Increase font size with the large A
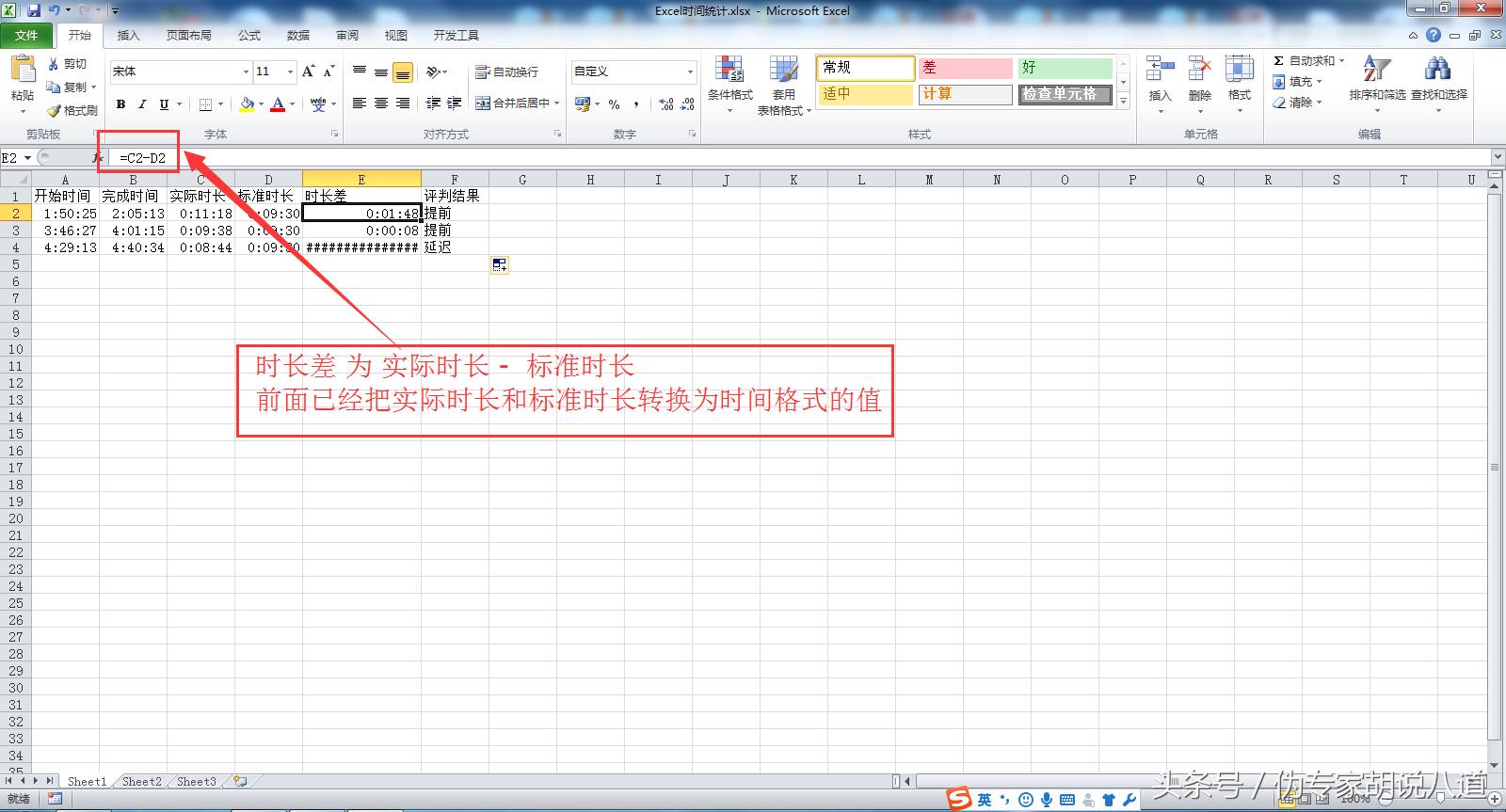Viewport: 1506px width, 812px height. [308, 72]
